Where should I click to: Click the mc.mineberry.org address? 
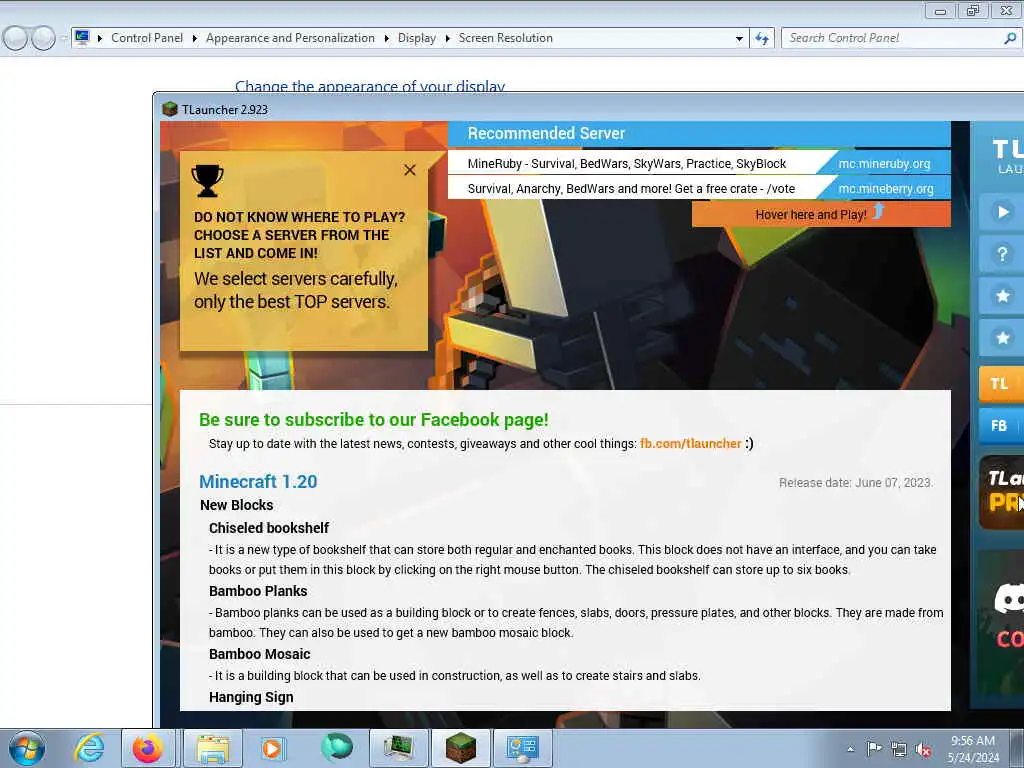pos(886,189)
